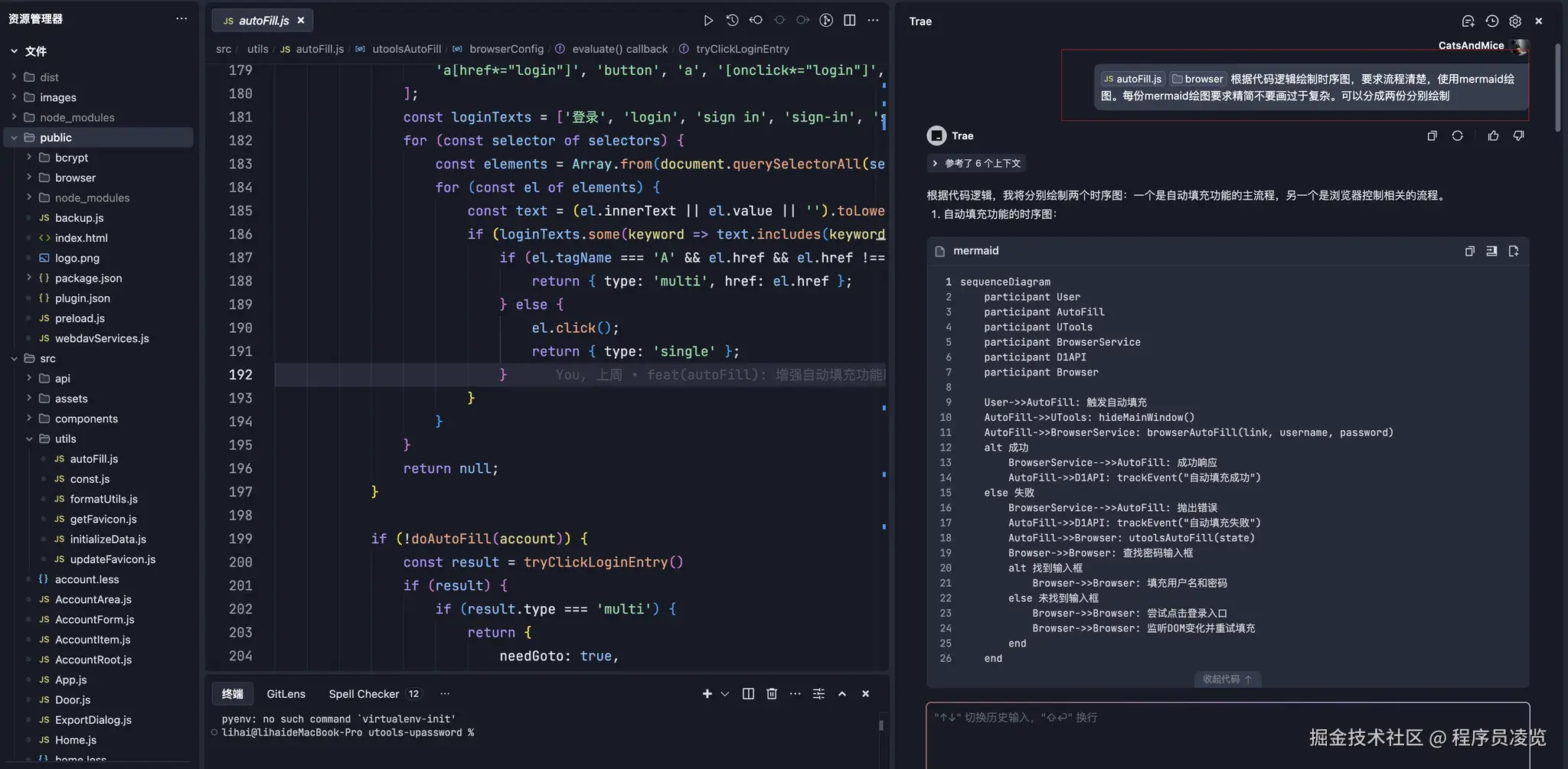Maximize the terminal panel with the up chevron
1568x769 pixels.
coord(842,694)
